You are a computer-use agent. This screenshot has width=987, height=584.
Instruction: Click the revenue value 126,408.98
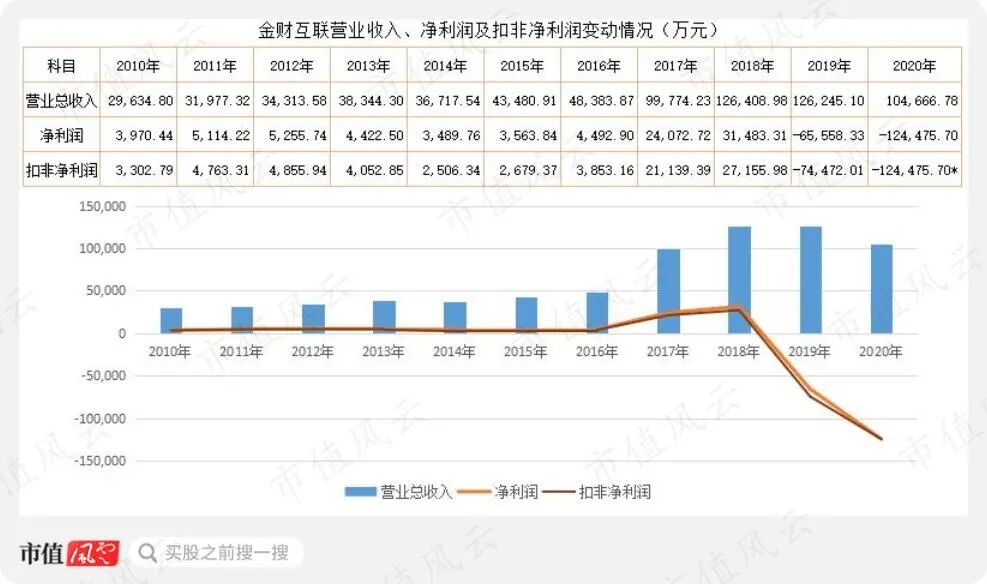[x=752, y=101]
